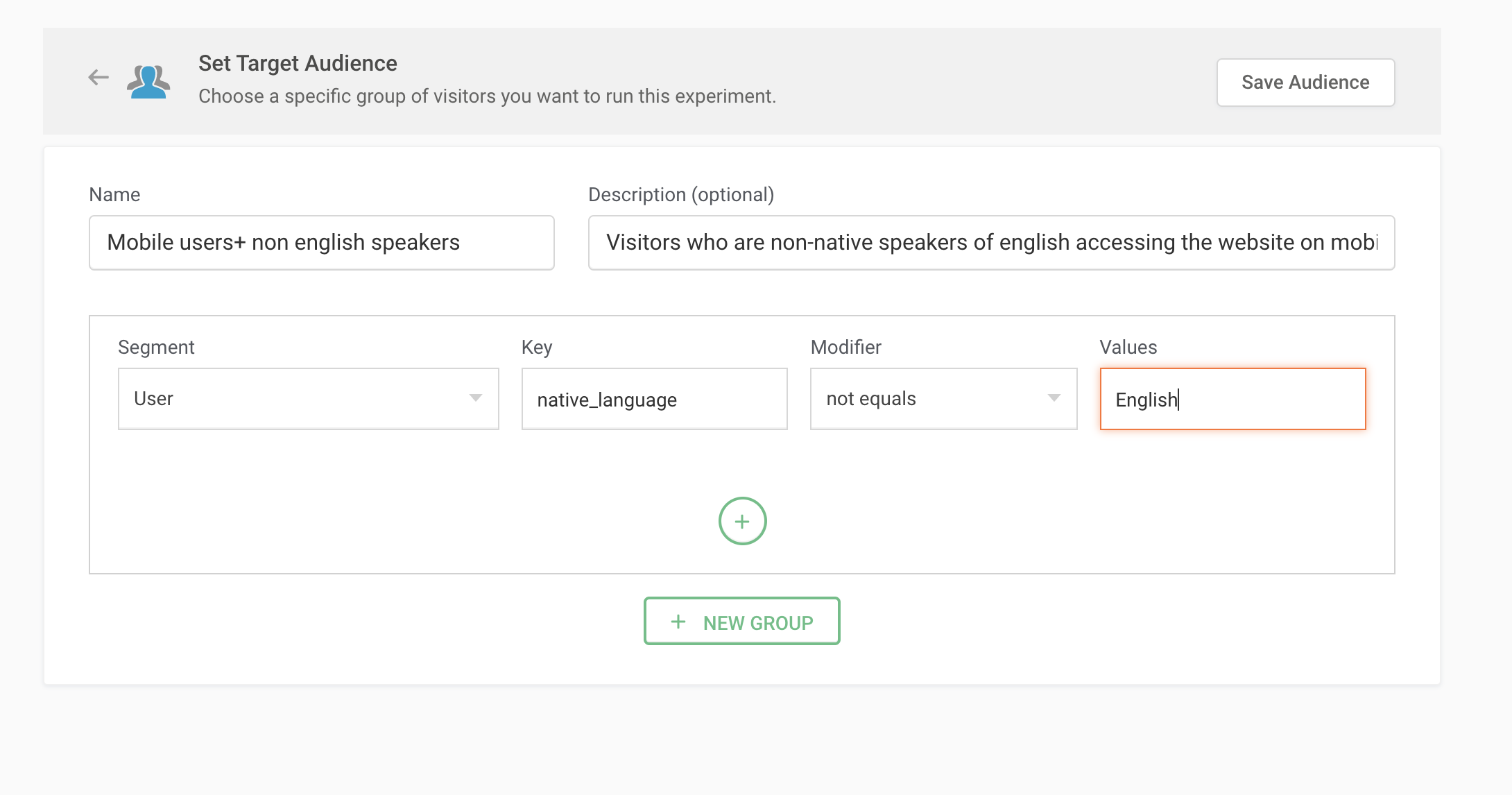Click the NEW GROUP button label
The height and width of the screenshot is (795, 1512).
[757, 623]
